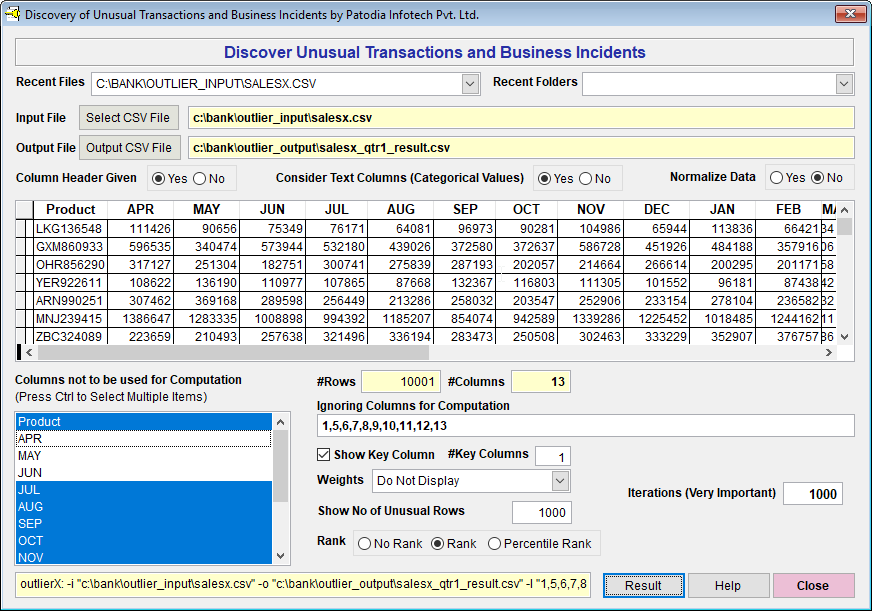Click the Show No of Unusual Rows field
The height and width of the screenshot is (611, 872).
pos(541,513)
